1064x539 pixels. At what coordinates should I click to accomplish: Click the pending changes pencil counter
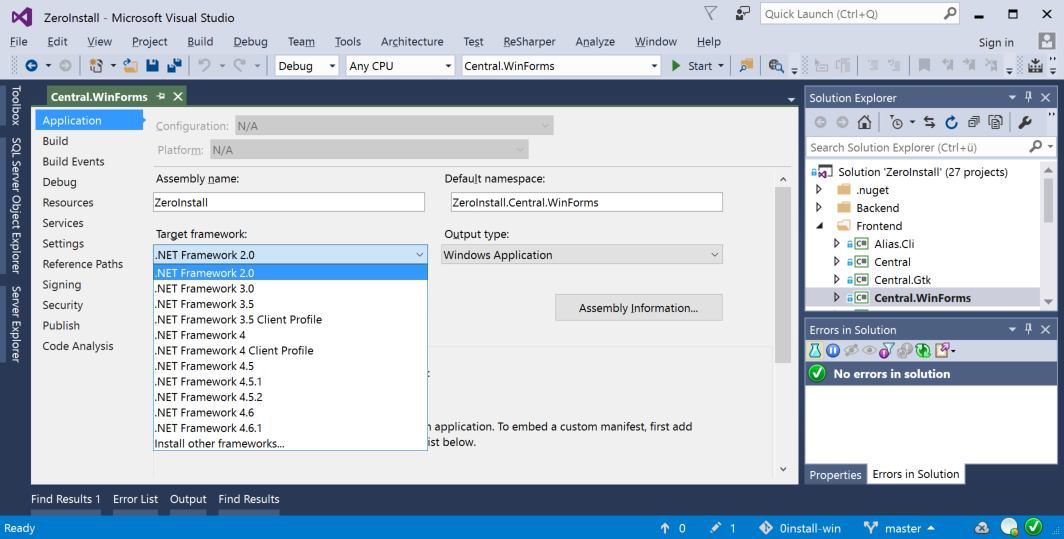723,528
